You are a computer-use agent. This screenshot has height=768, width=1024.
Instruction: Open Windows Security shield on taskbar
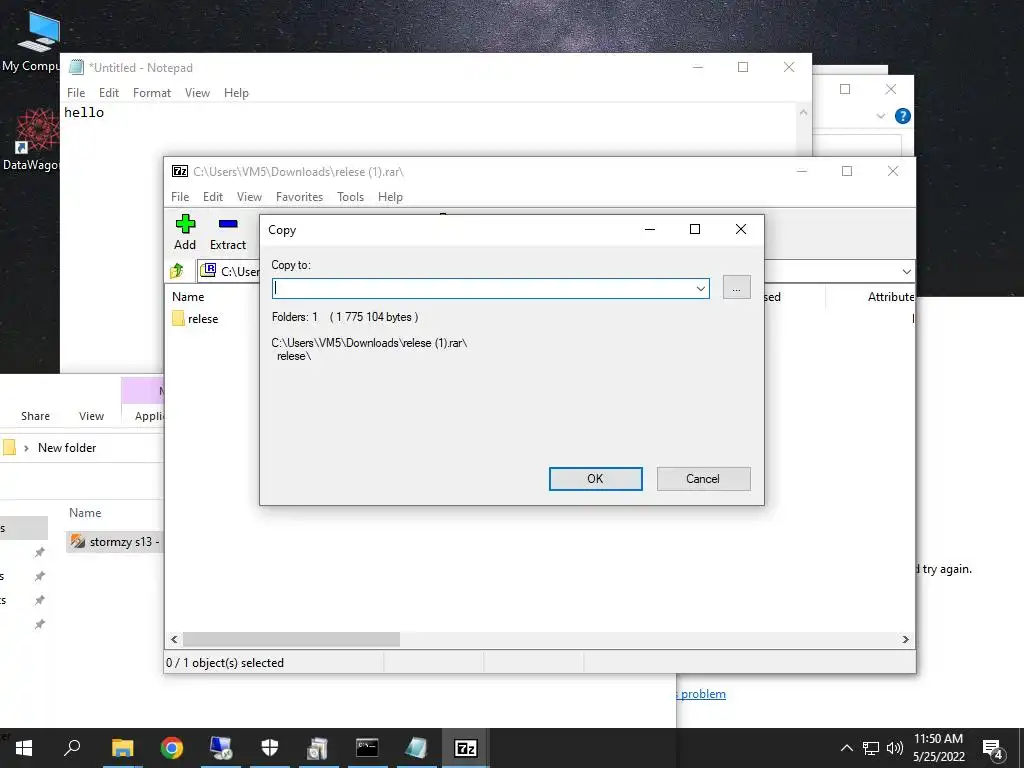point(270,748)
